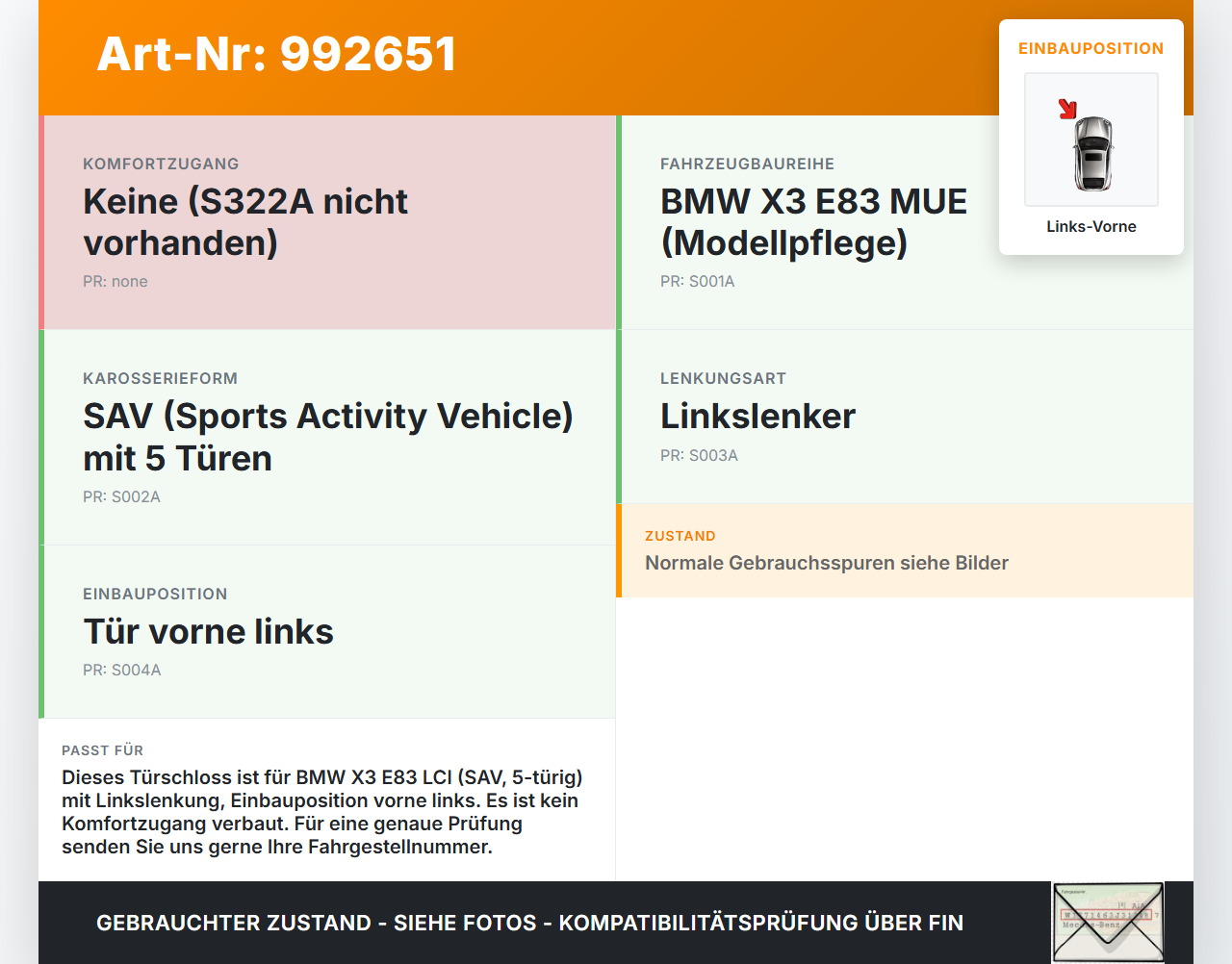This screenshot has height=964, width=1232.
Task: Select the SAV mit 5 Türen Karosserieform option
Action: click(327, 437)
